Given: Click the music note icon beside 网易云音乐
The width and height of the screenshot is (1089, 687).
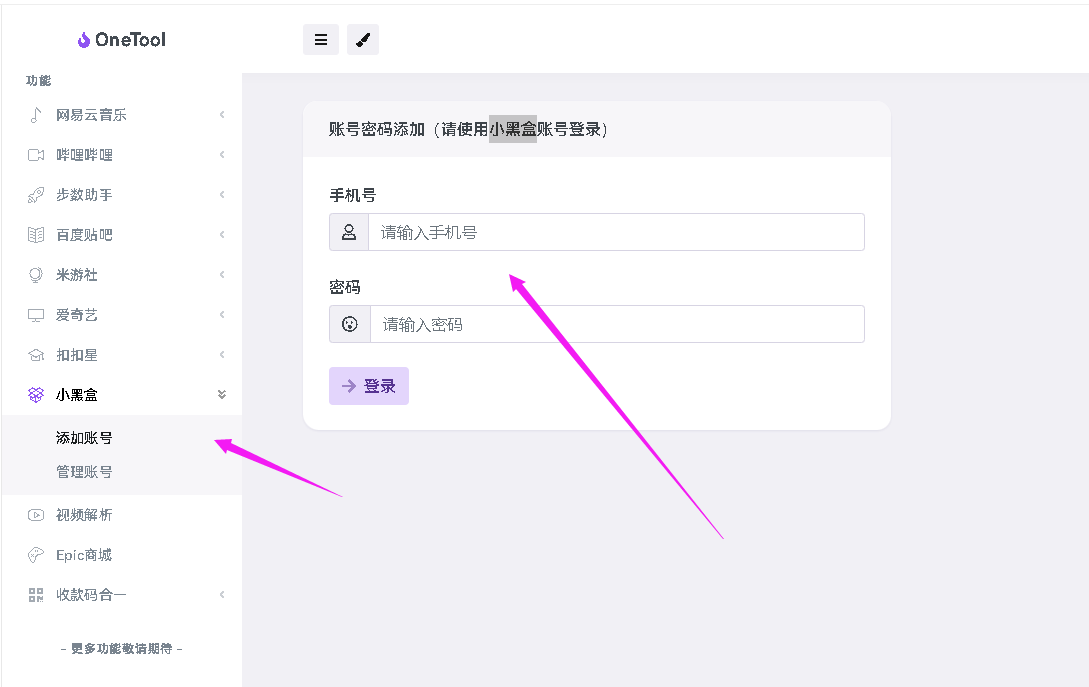Looking at the screenshot, I should tap(35, 115).
